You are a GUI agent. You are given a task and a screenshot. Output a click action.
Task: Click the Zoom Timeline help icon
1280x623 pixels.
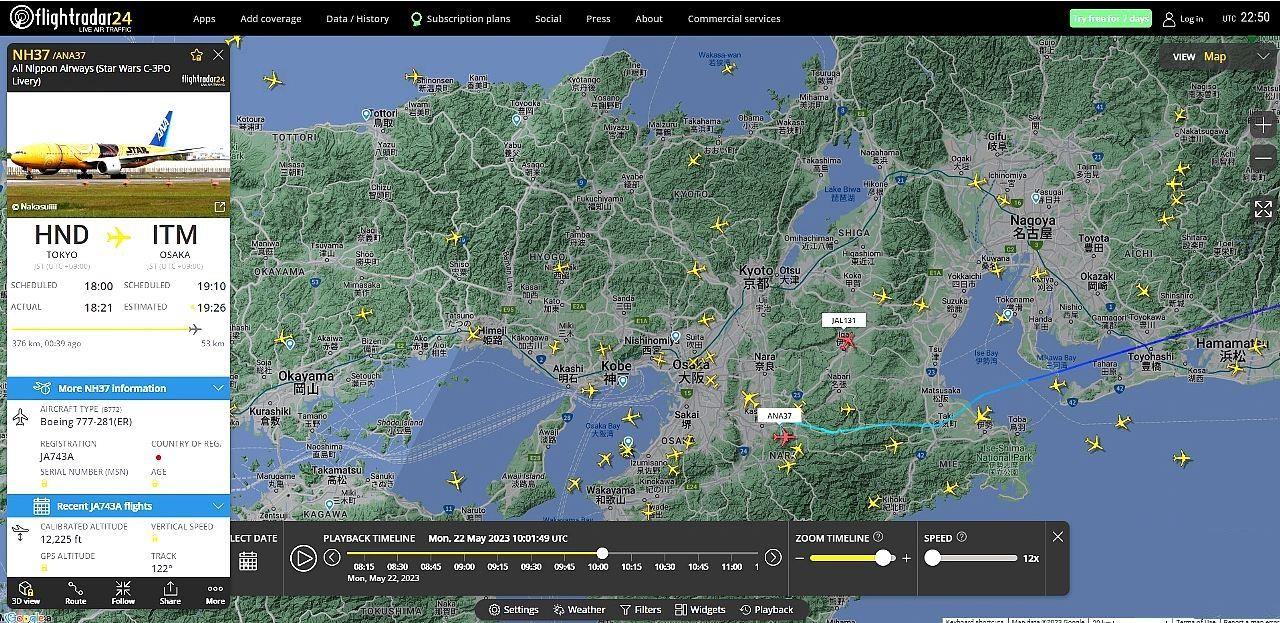[878, 537]
